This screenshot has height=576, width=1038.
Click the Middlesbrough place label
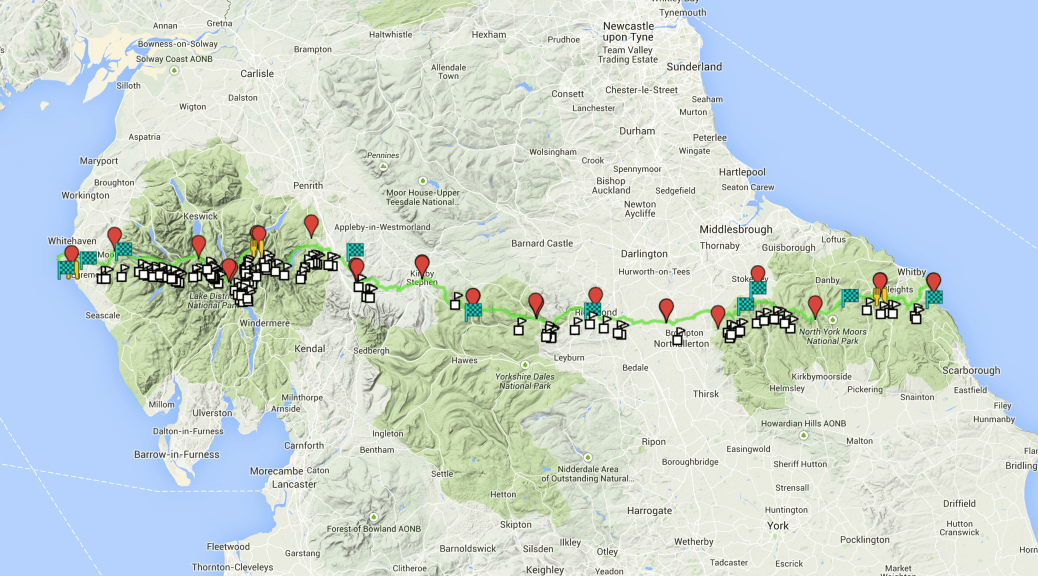[736, 229]
